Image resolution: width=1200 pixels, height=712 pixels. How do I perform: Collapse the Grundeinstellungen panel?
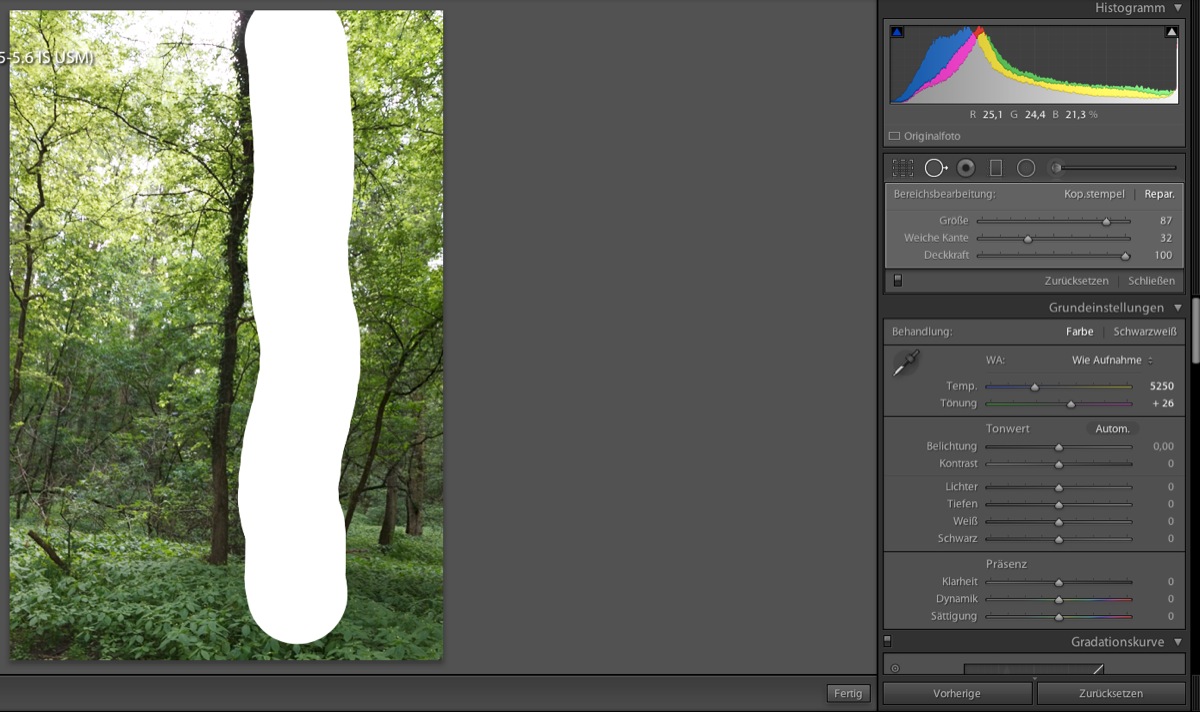tap(1178, 308)
